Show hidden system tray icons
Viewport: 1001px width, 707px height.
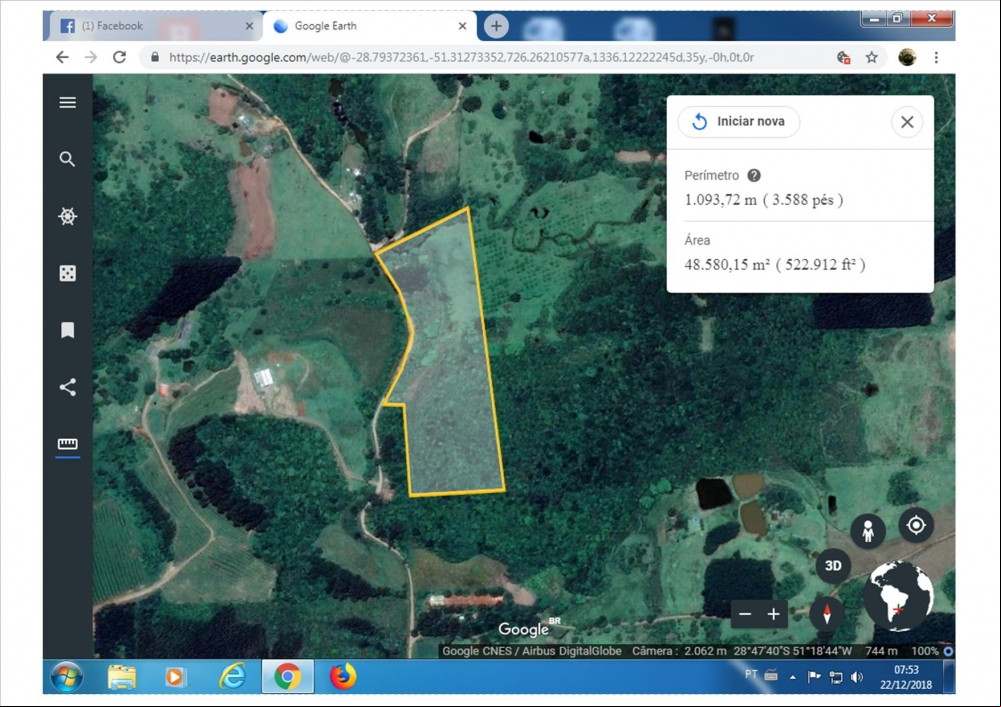coord(793,677)
